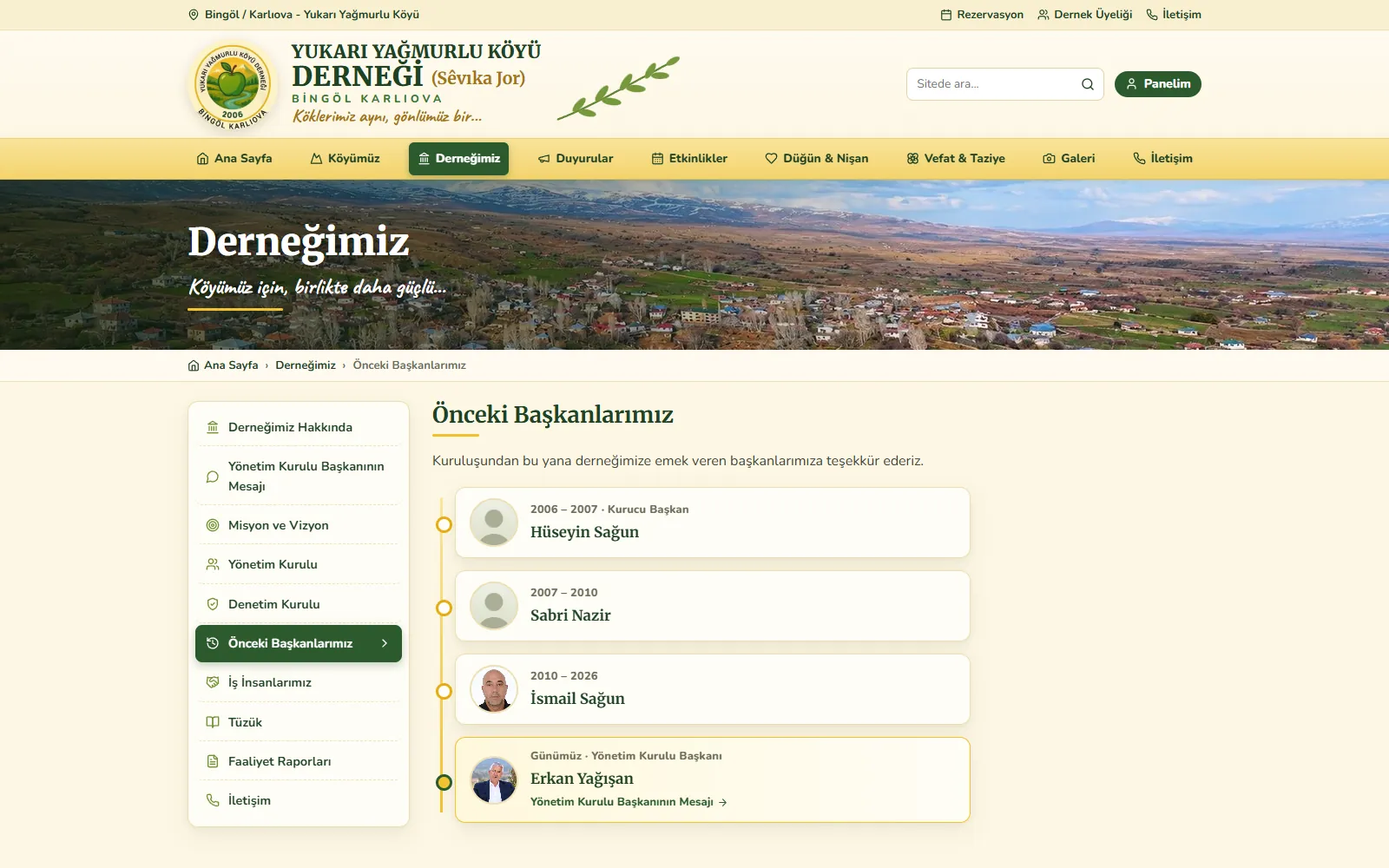Open Vefat & Taziye navigation tab
This screenshot has height=868, width=1389.
pos(956,159)
